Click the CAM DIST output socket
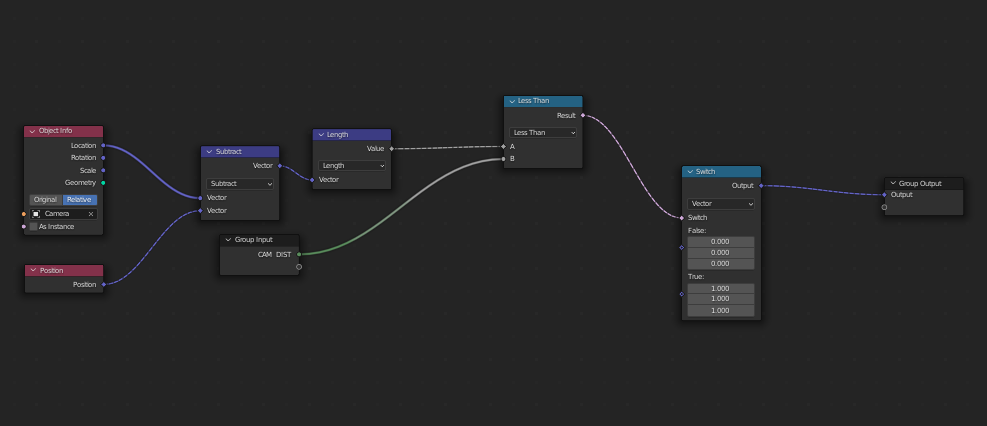 pyautogui.click(x=299, y=254)
